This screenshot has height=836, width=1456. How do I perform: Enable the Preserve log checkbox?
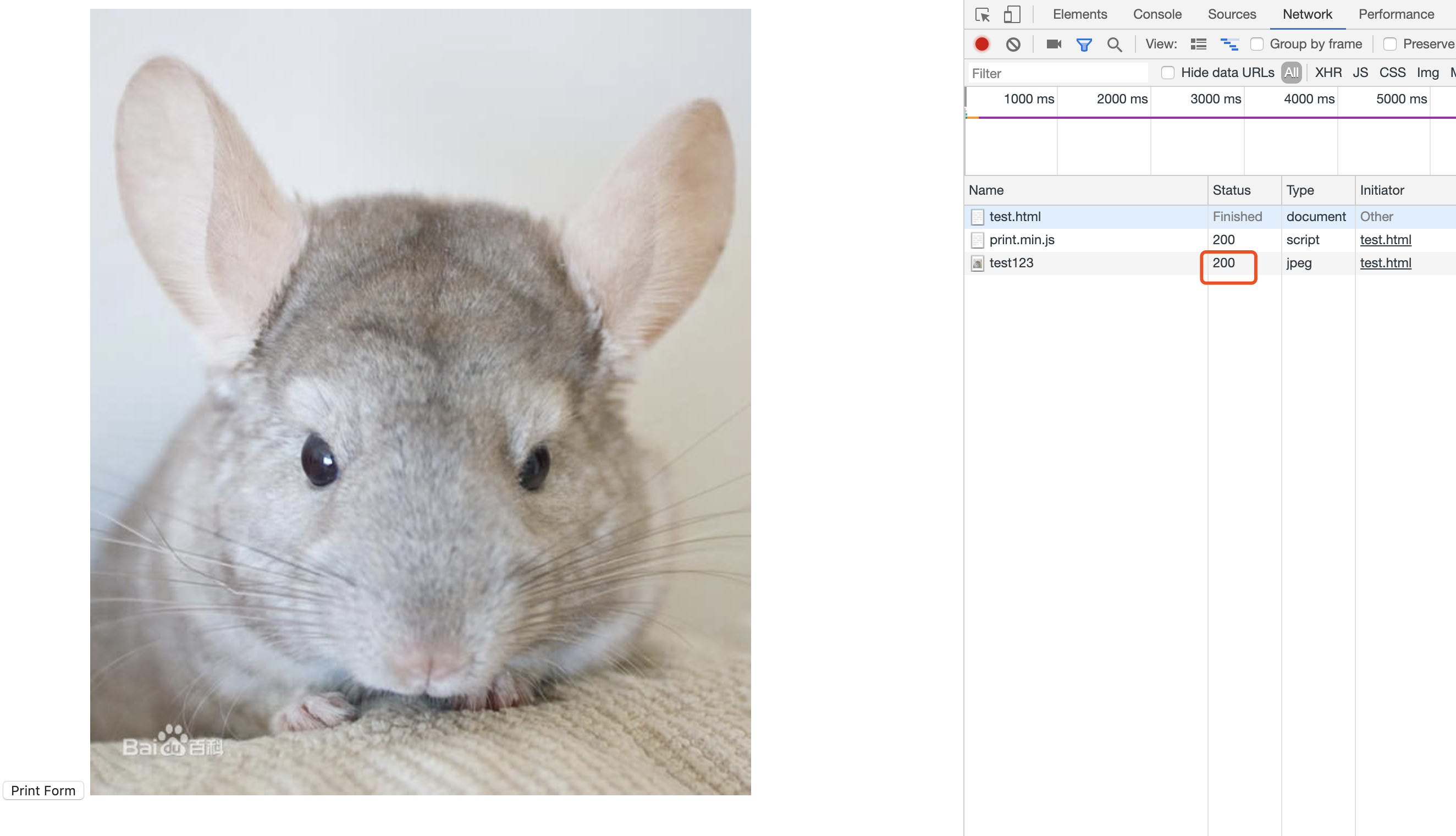[x=1391, y=43]
